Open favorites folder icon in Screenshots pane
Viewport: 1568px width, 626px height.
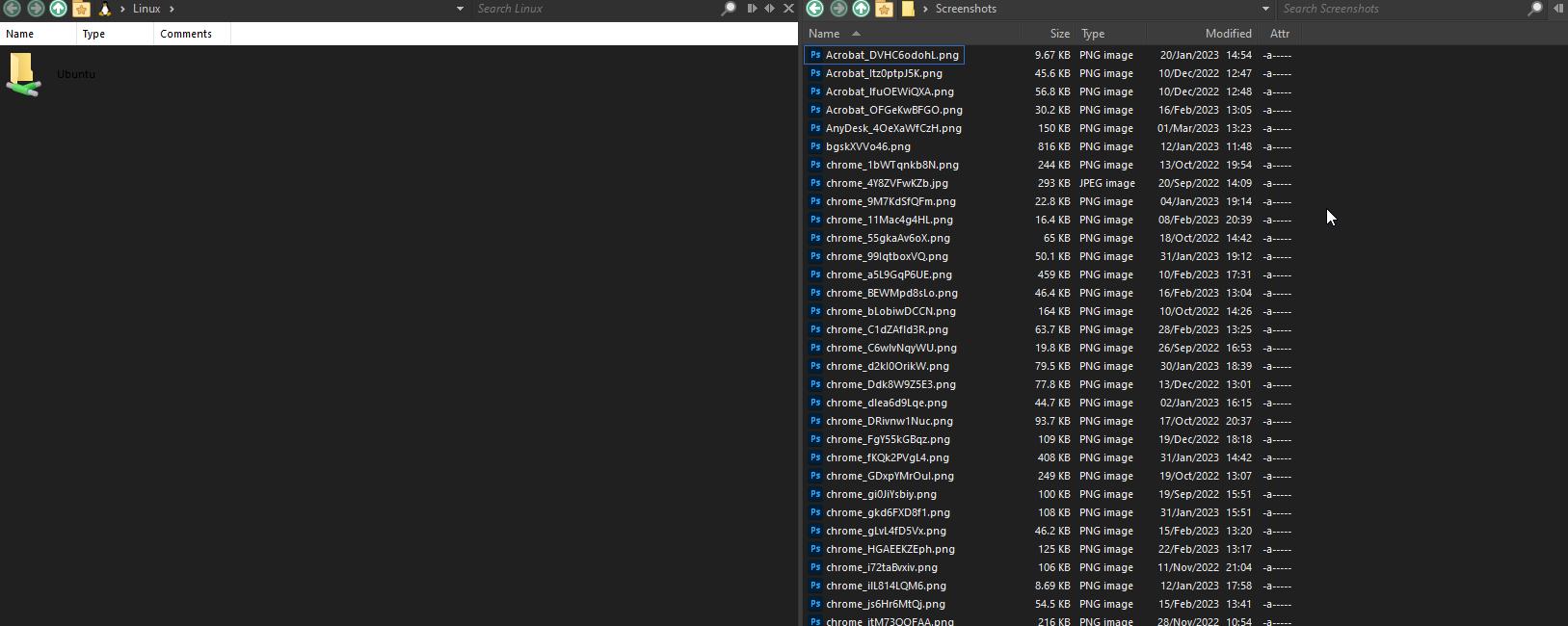tap(885, 9)
